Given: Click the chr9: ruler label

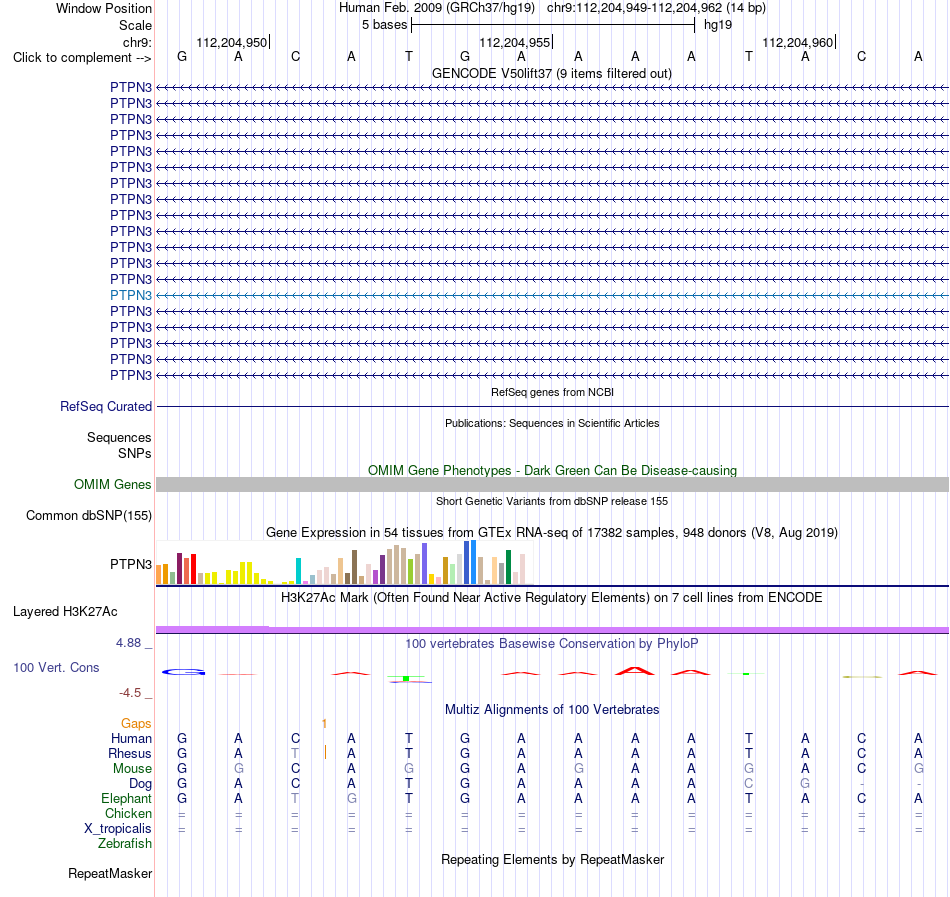Looking at the screenshot, I should pyautogui.click(x=137, y=42).
